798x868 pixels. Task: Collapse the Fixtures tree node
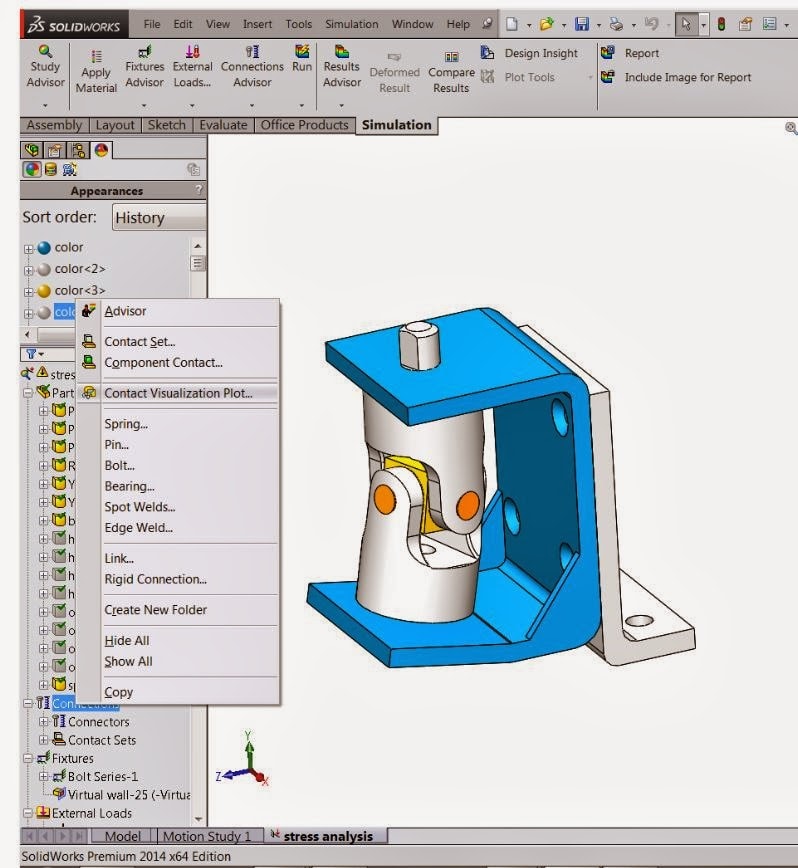coord(28,759)
